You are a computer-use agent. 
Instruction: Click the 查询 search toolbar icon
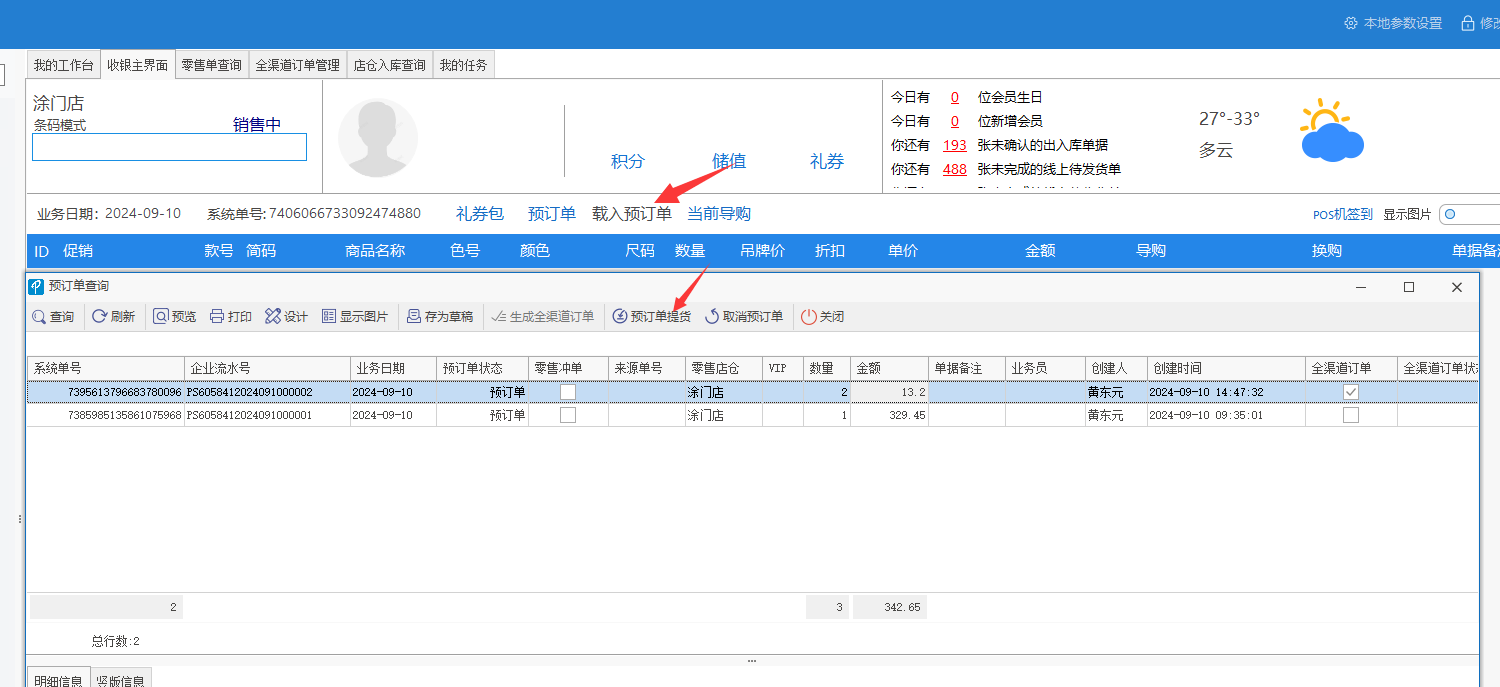click(53, 317)
